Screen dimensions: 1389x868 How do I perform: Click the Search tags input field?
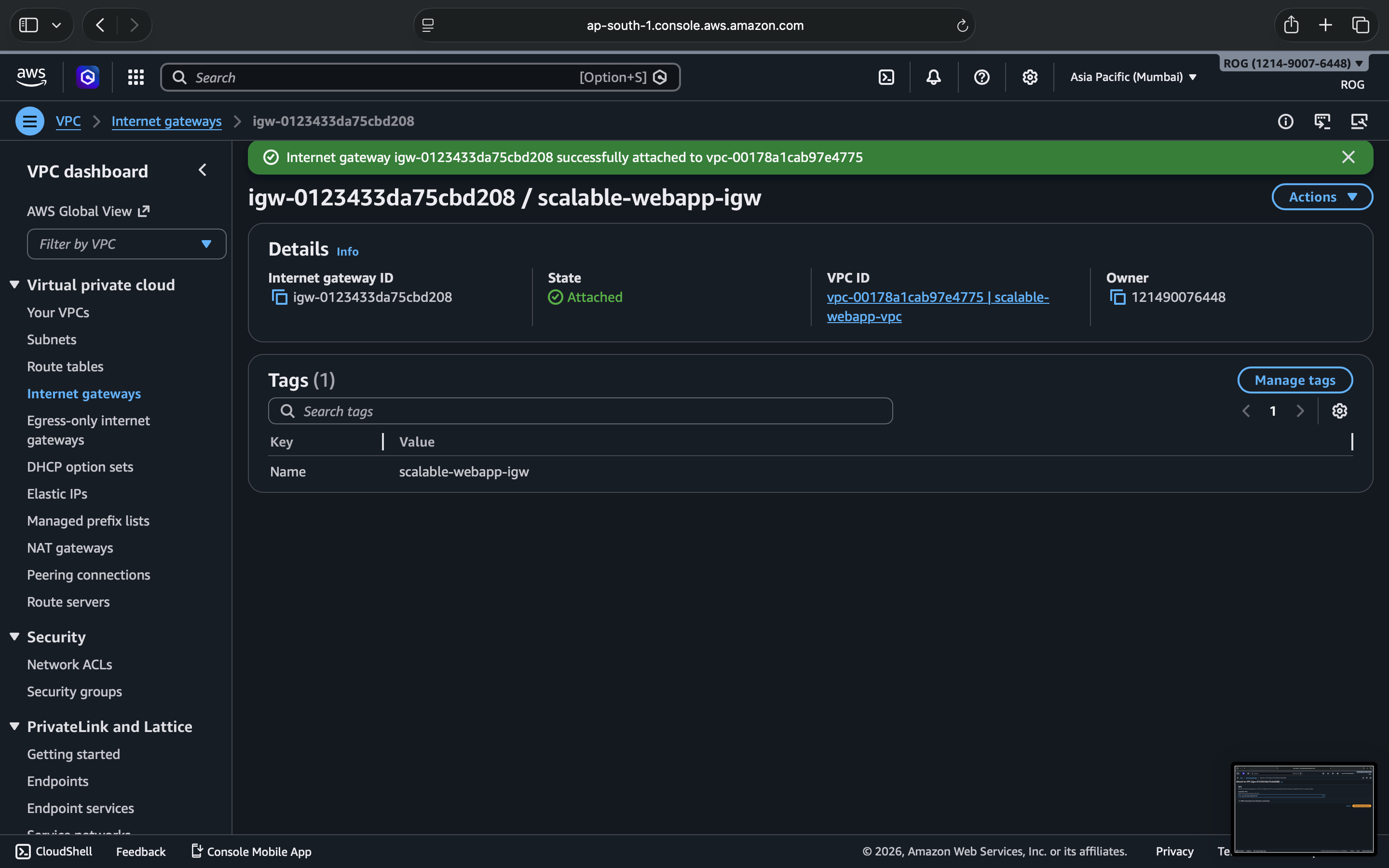point(580,411)
